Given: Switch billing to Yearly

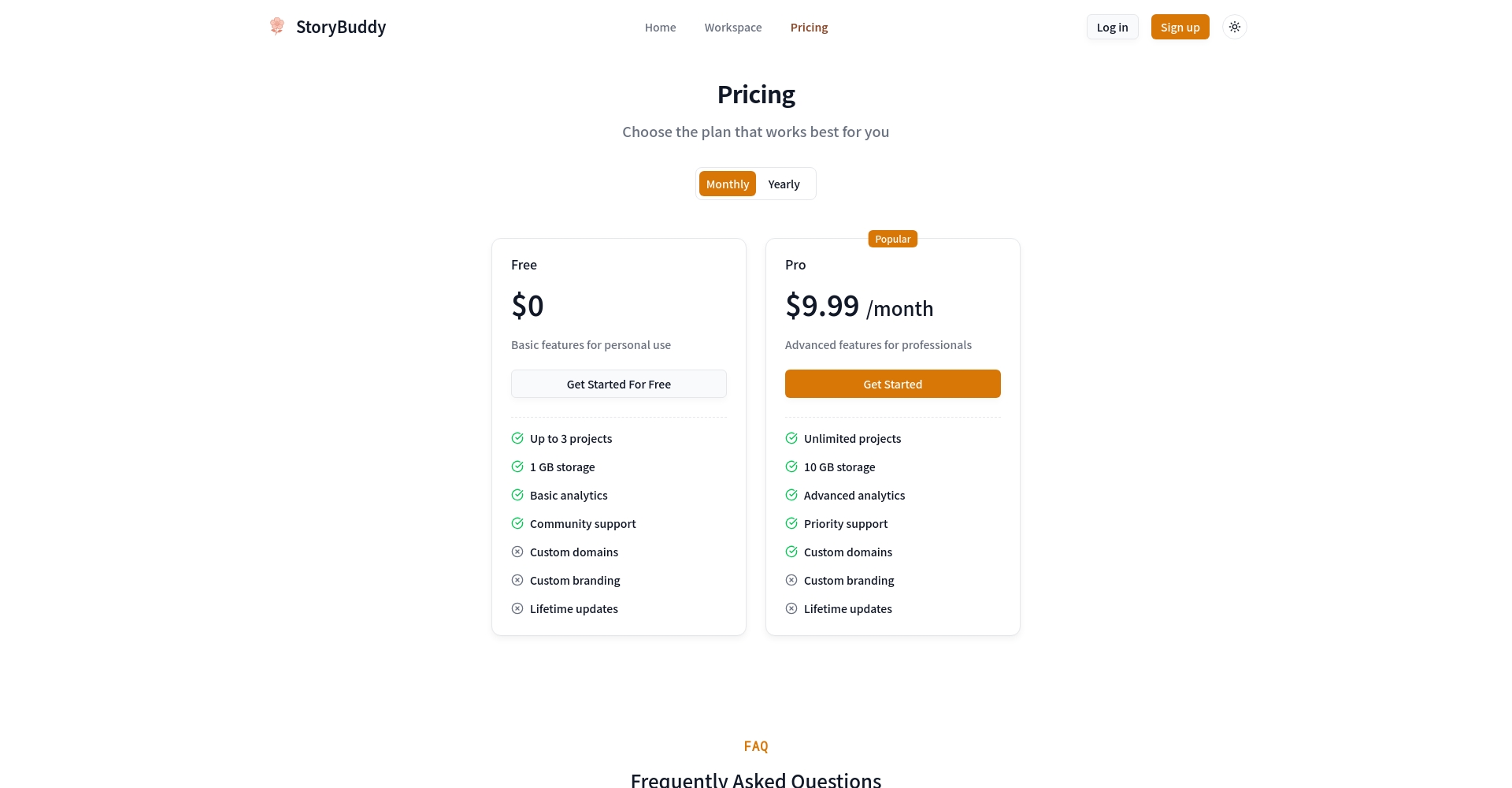Looking at the screenshot, I should (784, 184).
